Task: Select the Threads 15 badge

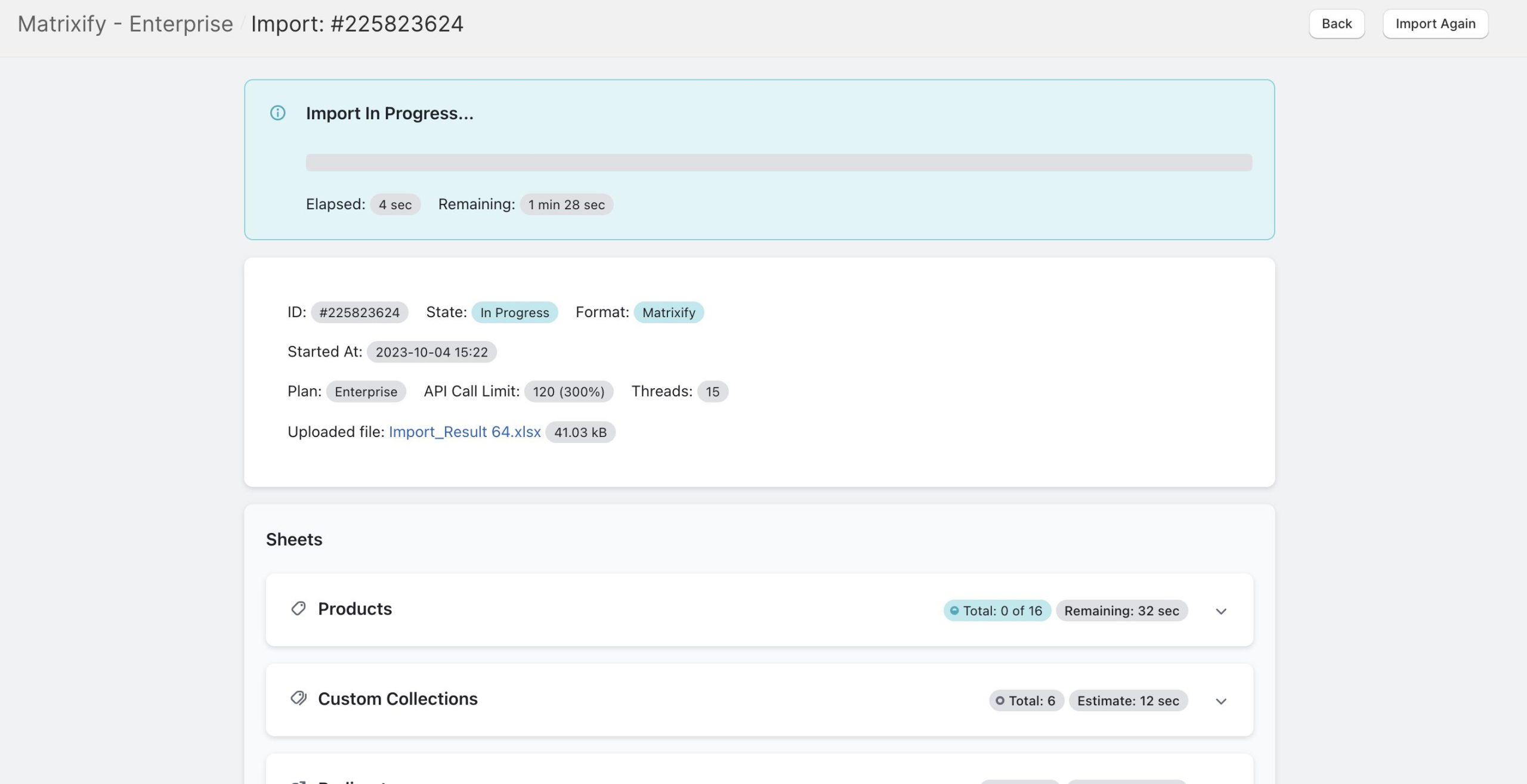Action: (x=713, y=392)
